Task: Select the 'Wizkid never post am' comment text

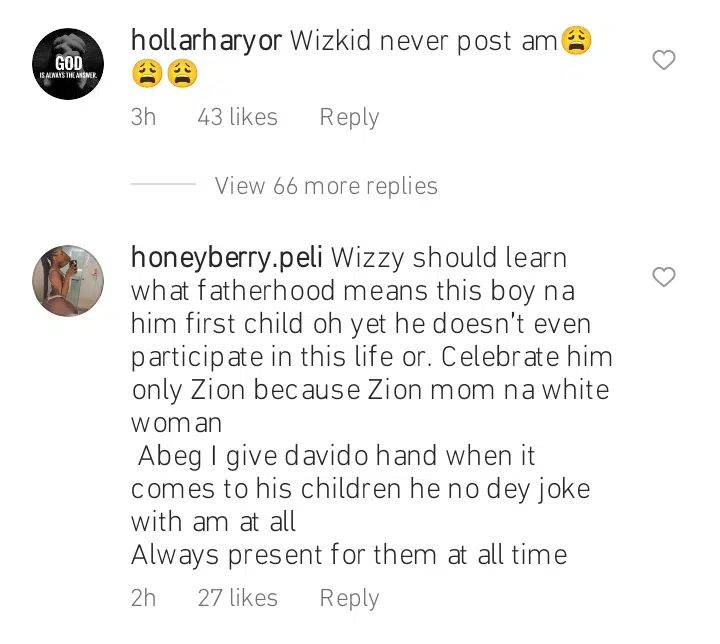Action: [423, 41]
